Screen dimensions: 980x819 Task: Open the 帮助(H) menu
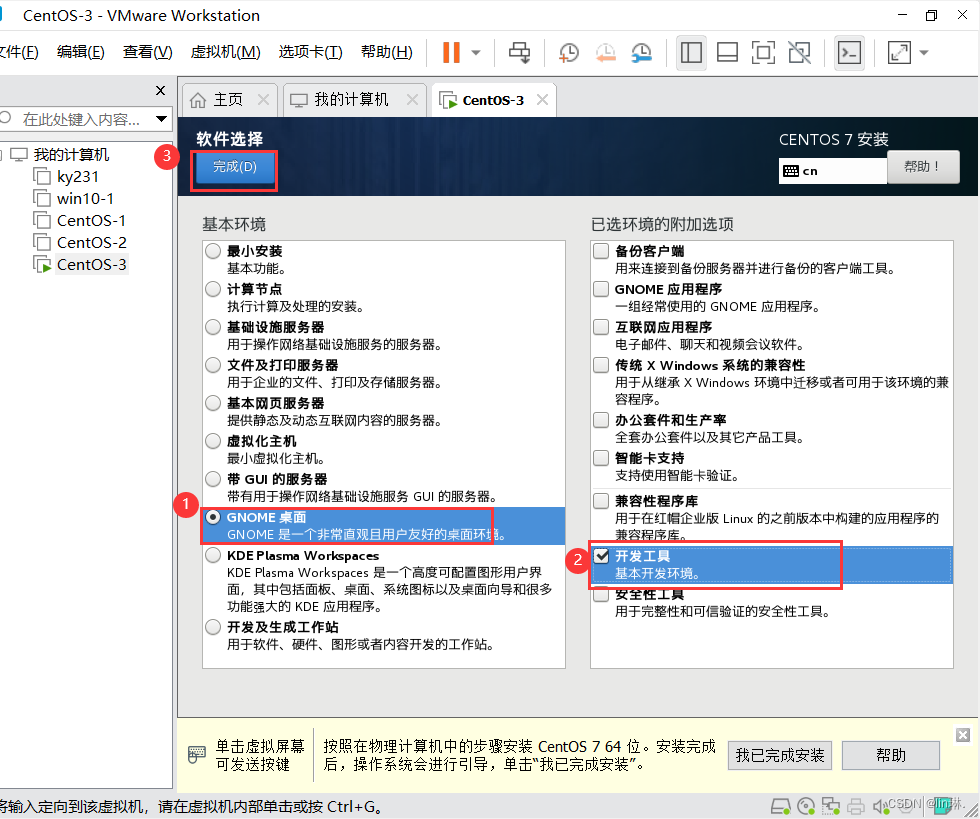386,52
